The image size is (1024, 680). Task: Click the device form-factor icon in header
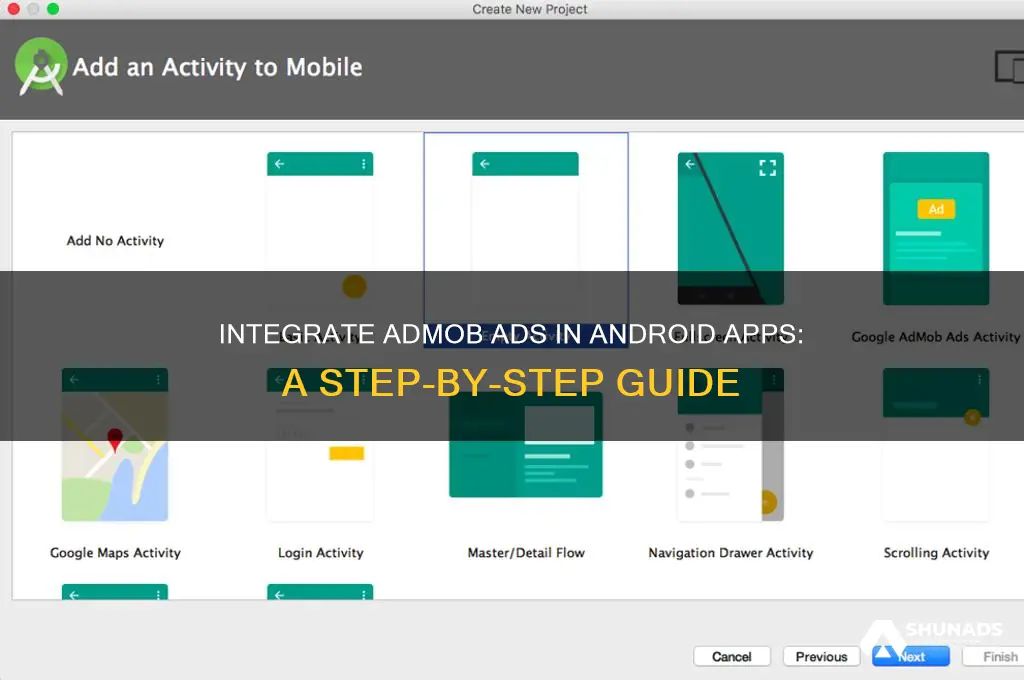[x=1009, y=67]
